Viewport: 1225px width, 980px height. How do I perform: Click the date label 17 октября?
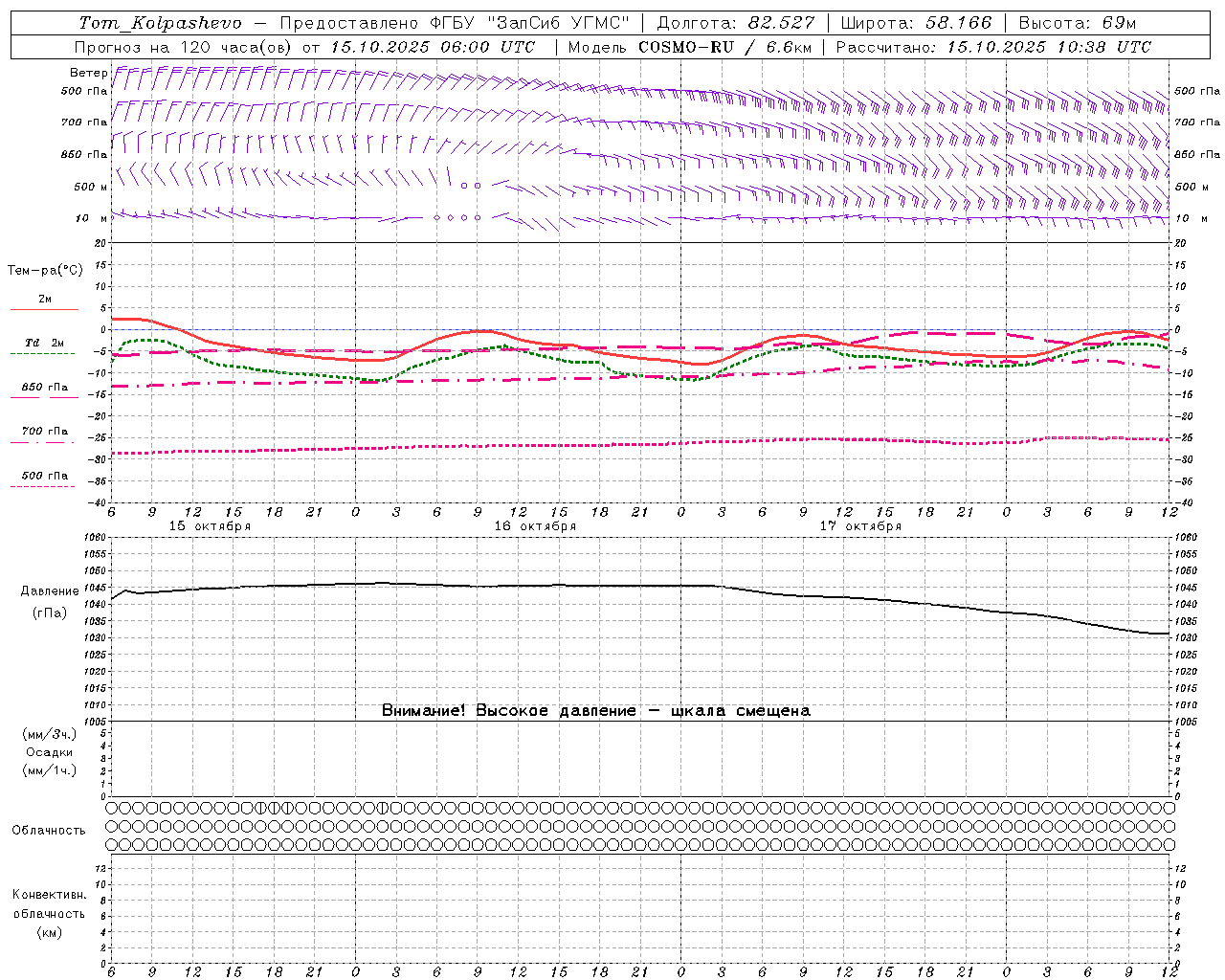click(x=861, y=526)
